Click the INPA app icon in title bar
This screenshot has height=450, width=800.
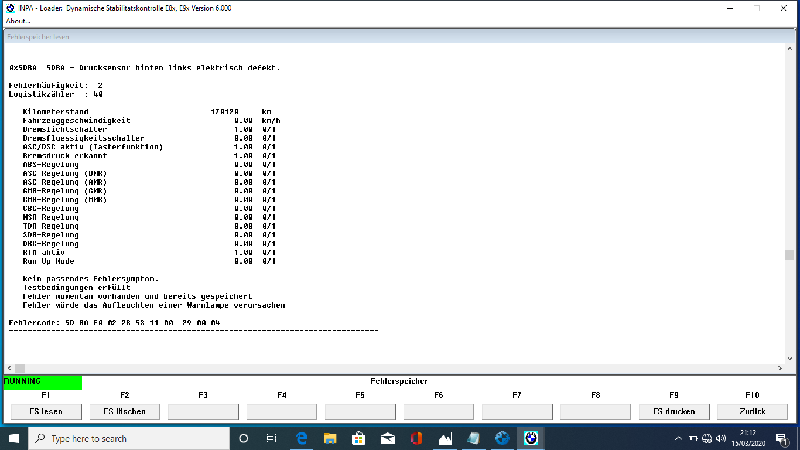click(10, 8)
